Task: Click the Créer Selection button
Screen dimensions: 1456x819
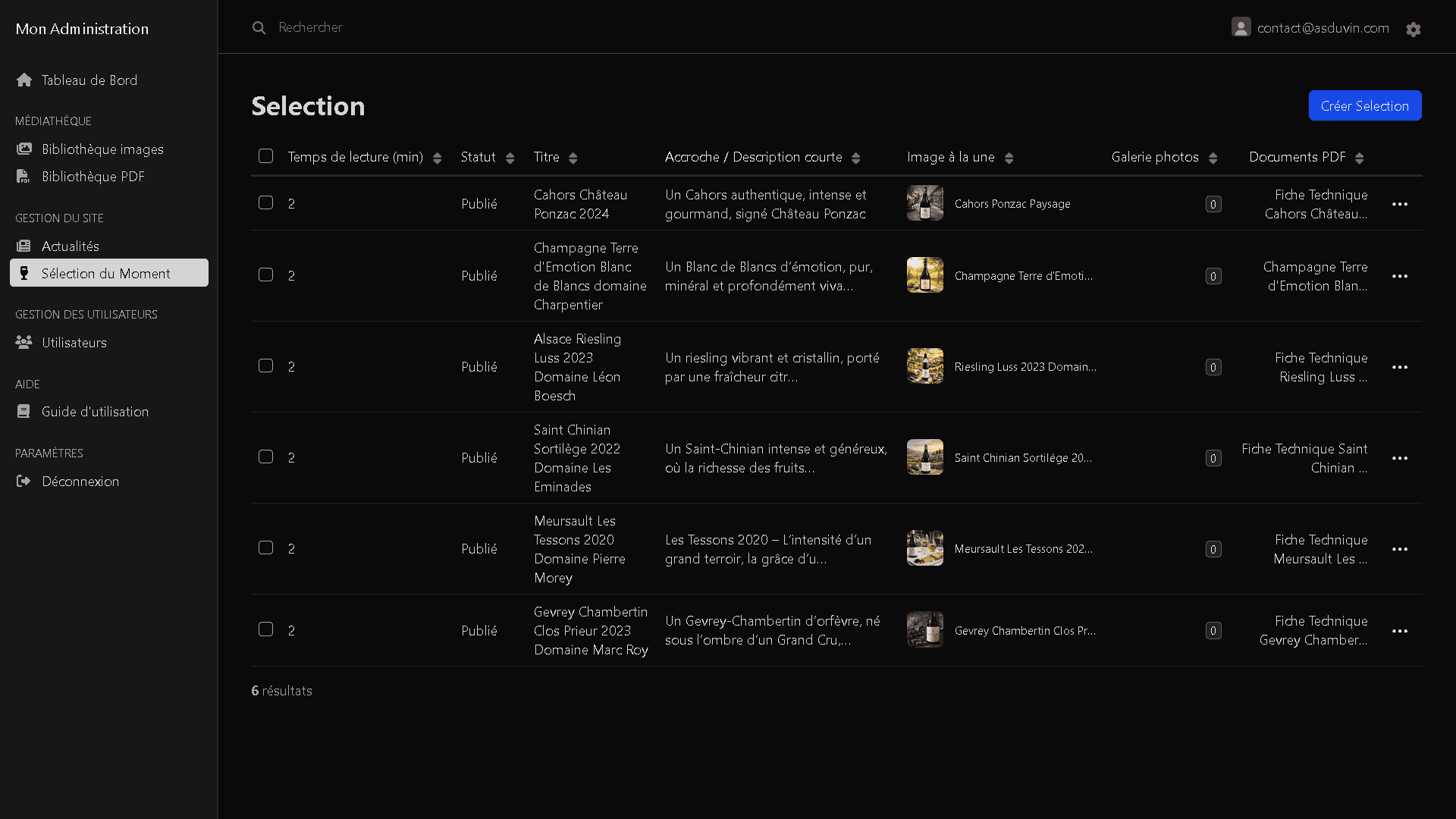Action: (x=1364, y=106)
